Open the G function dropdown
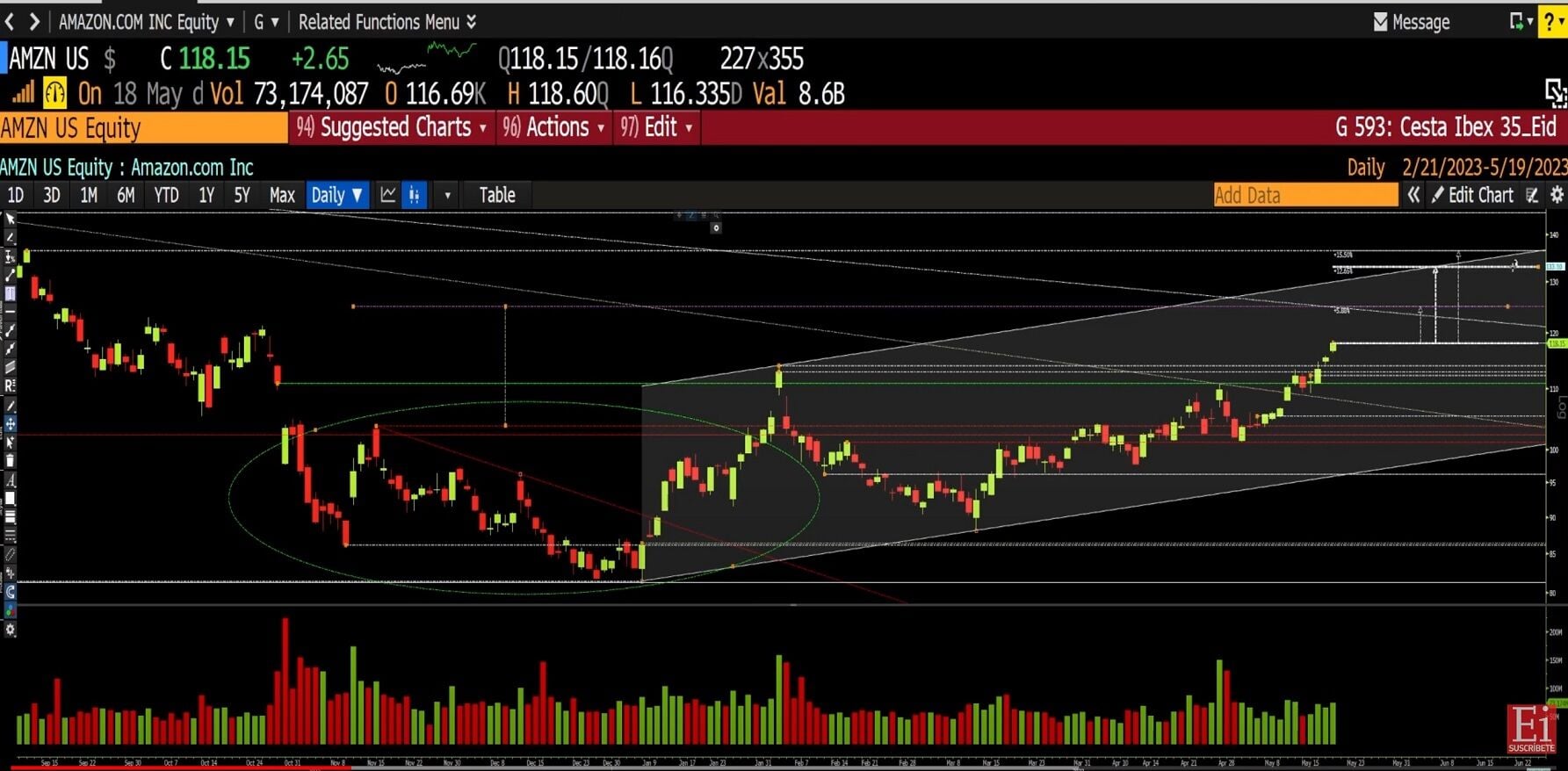 click(x=266, y=22)
